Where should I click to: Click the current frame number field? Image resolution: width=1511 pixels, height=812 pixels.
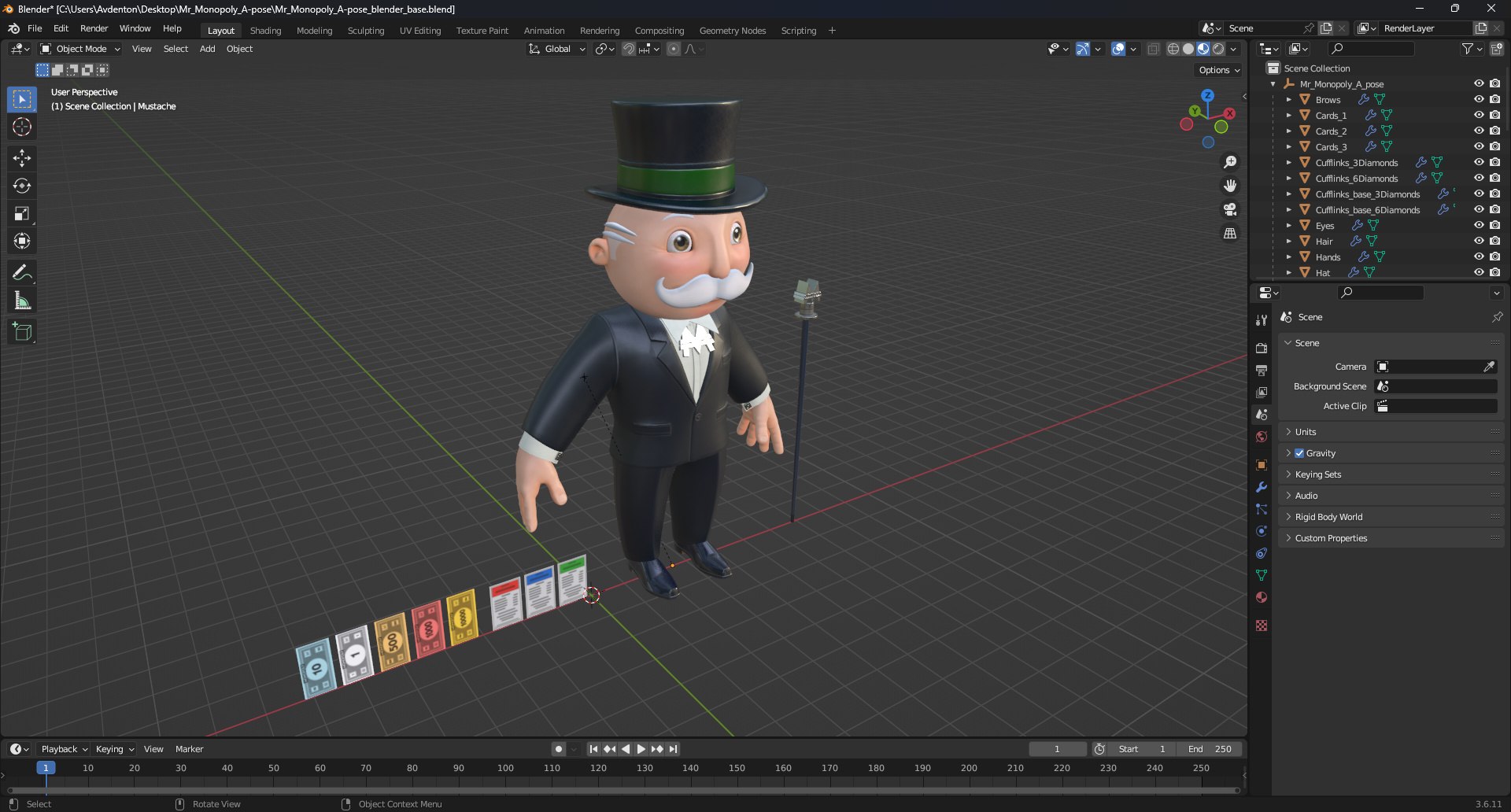point(1057,749)
